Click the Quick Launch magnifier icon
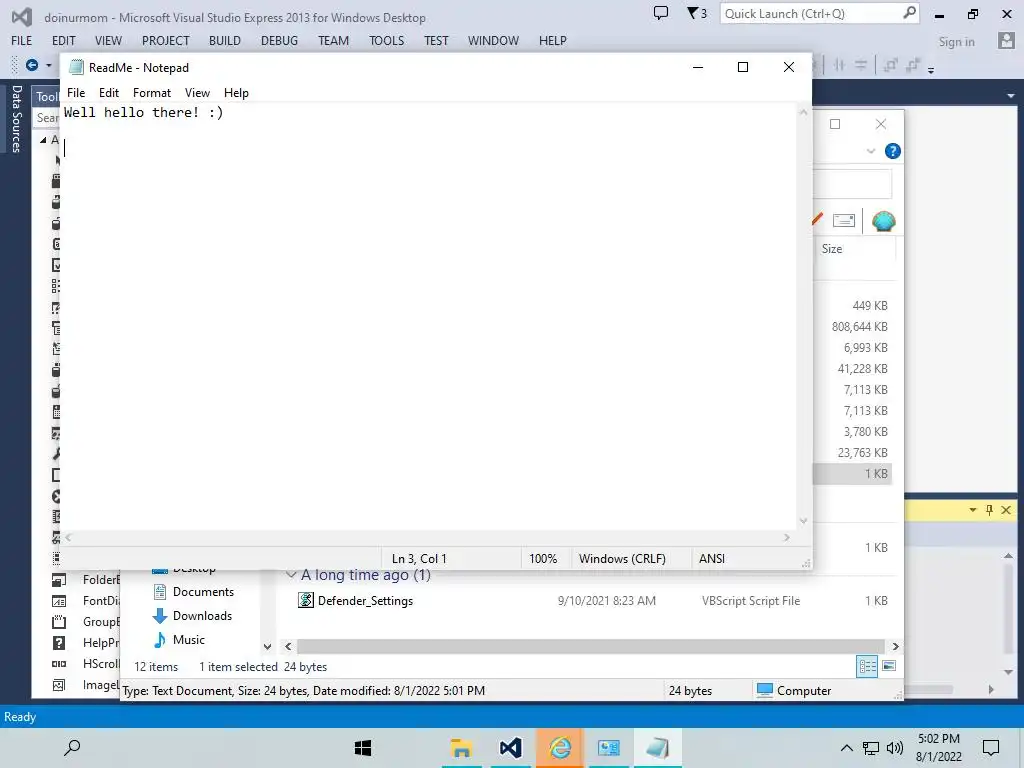Image resolution: width=1024 pixels, height=768 pixels. tap(909, 13)
